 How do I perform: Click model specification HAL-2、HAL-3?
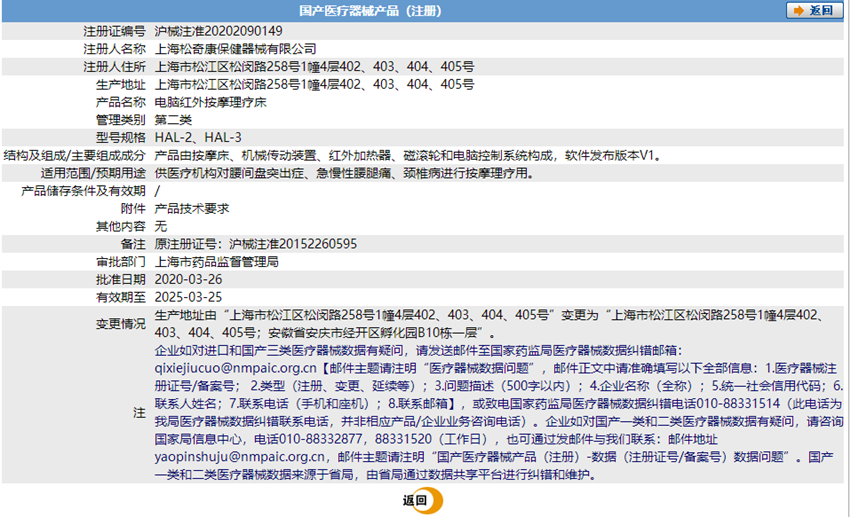[198, 138]
